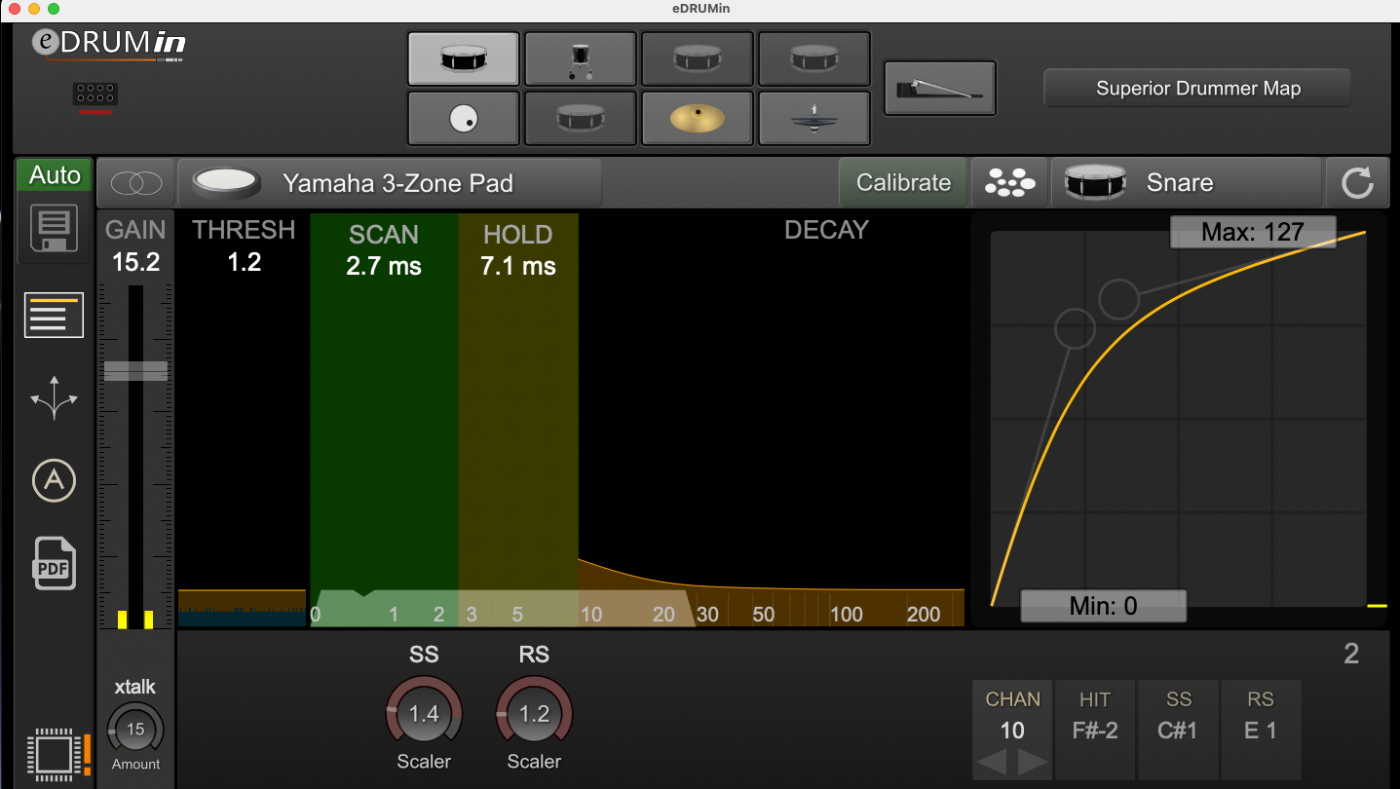The image size is (1400, 789).
Task: Click the Max: 127 field
Action: (x=1253, y=232)
